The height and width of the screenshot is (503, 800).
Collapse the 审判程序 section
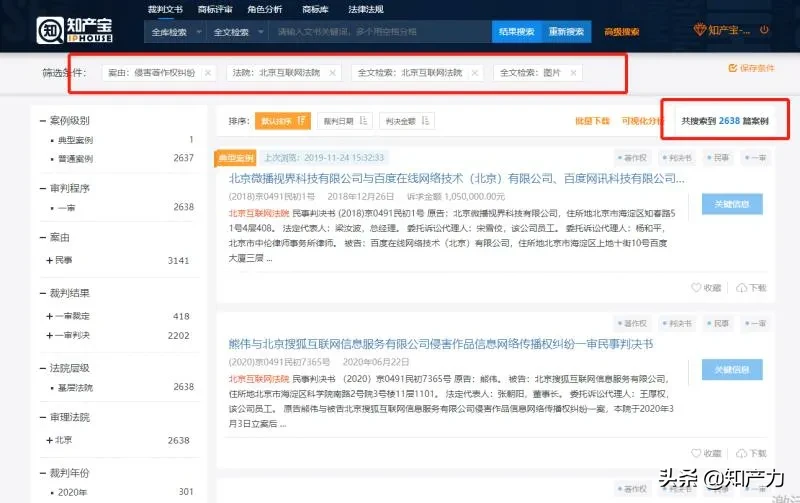click(x=43, y=189)
